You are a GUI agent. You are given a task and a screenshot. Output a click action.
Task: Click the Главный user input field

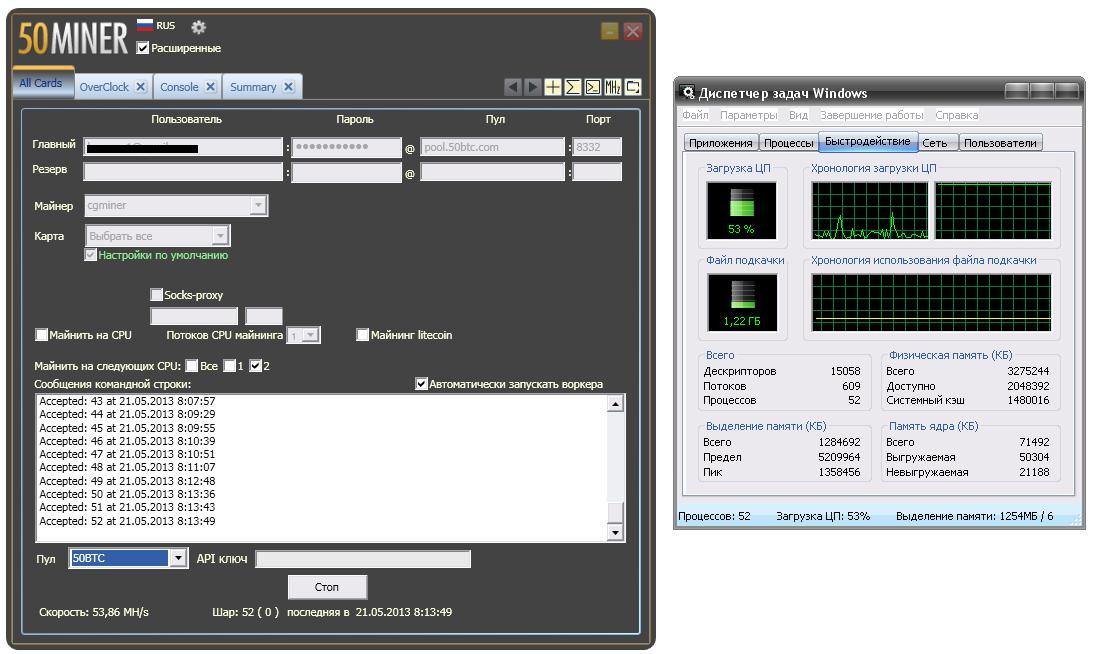pyautogui.click(x=183, y=147)
